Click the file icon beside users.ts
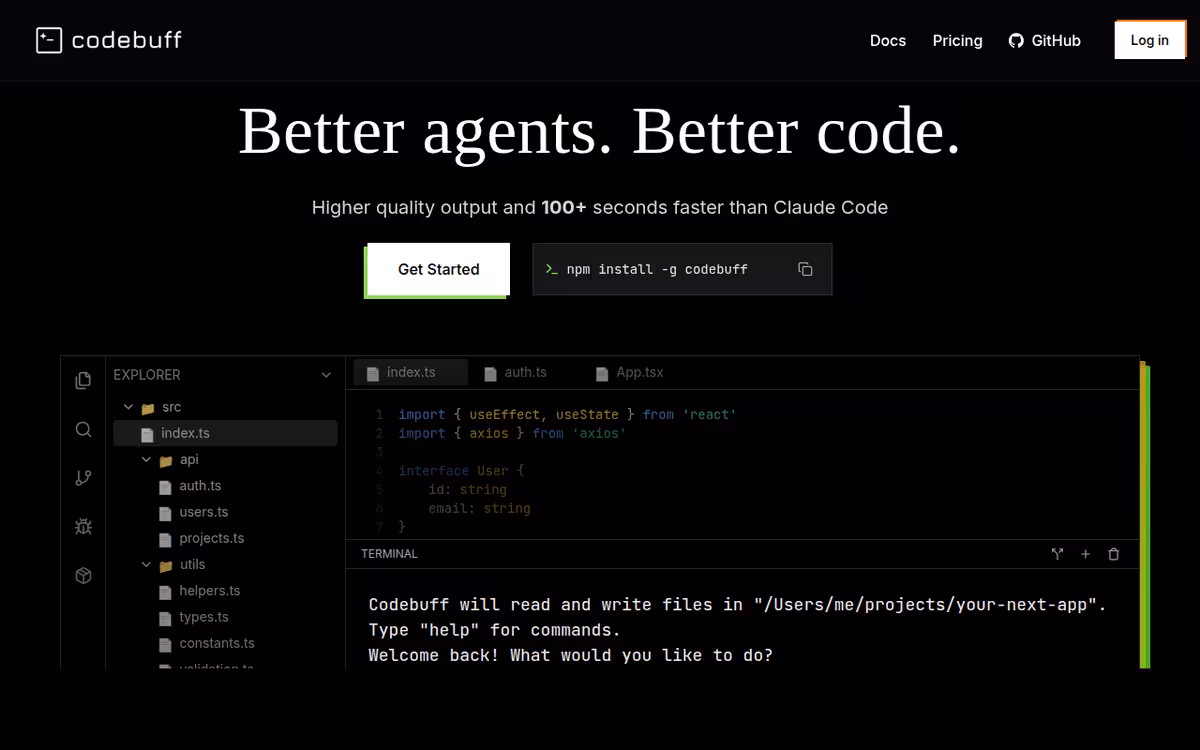The height and width of the screenshot is (750, 1200). coord(166,513)
